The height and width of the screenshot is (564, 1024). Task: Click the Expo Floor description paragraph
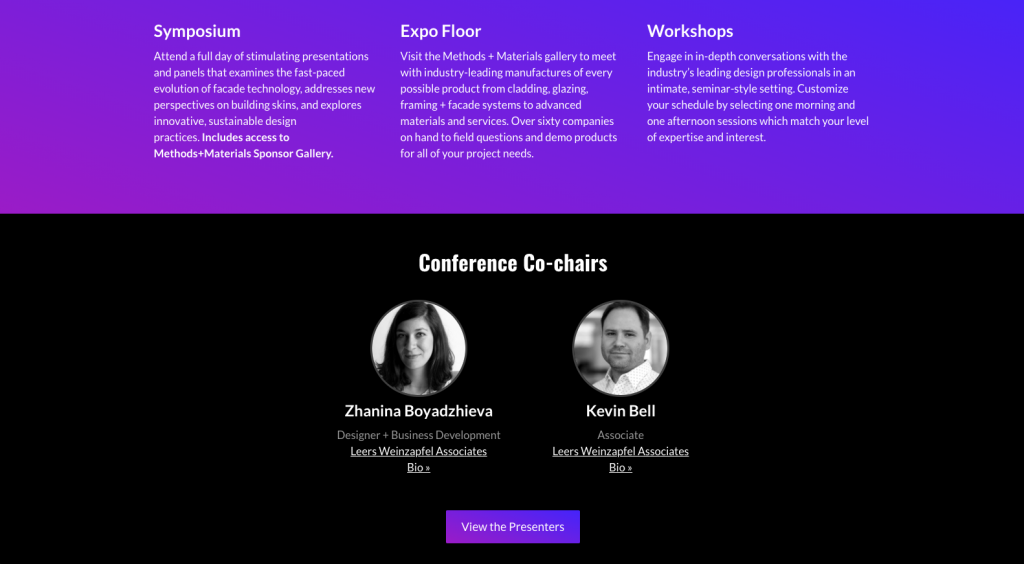[509, 104]
